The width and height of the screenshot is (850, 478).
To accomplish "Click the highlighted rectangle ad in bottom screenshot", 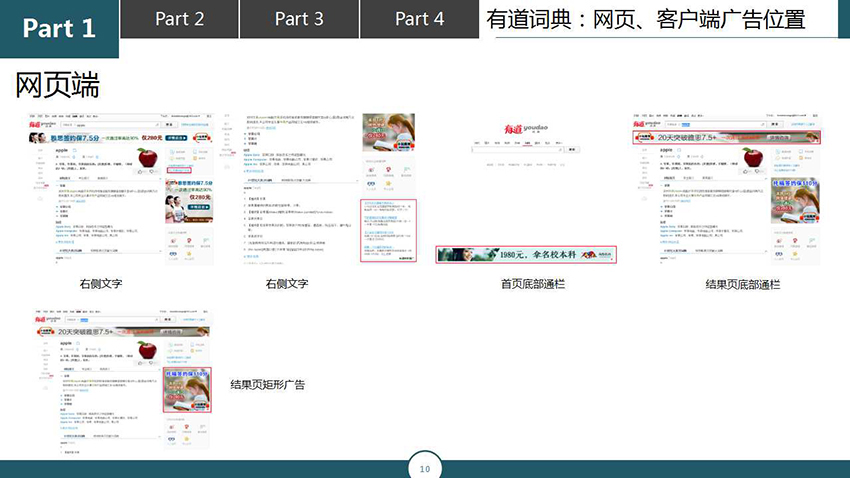I will 187,390.
